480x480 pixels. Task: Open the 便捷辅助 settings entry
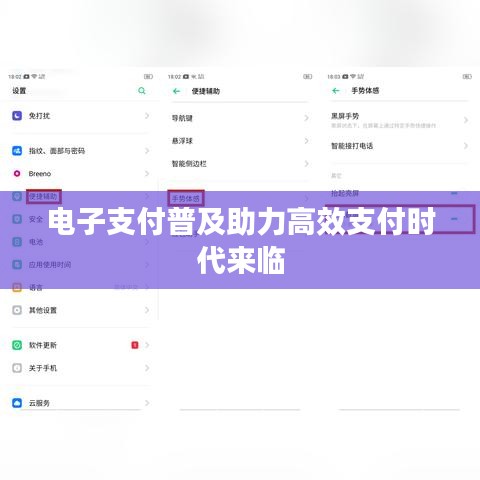44,197
